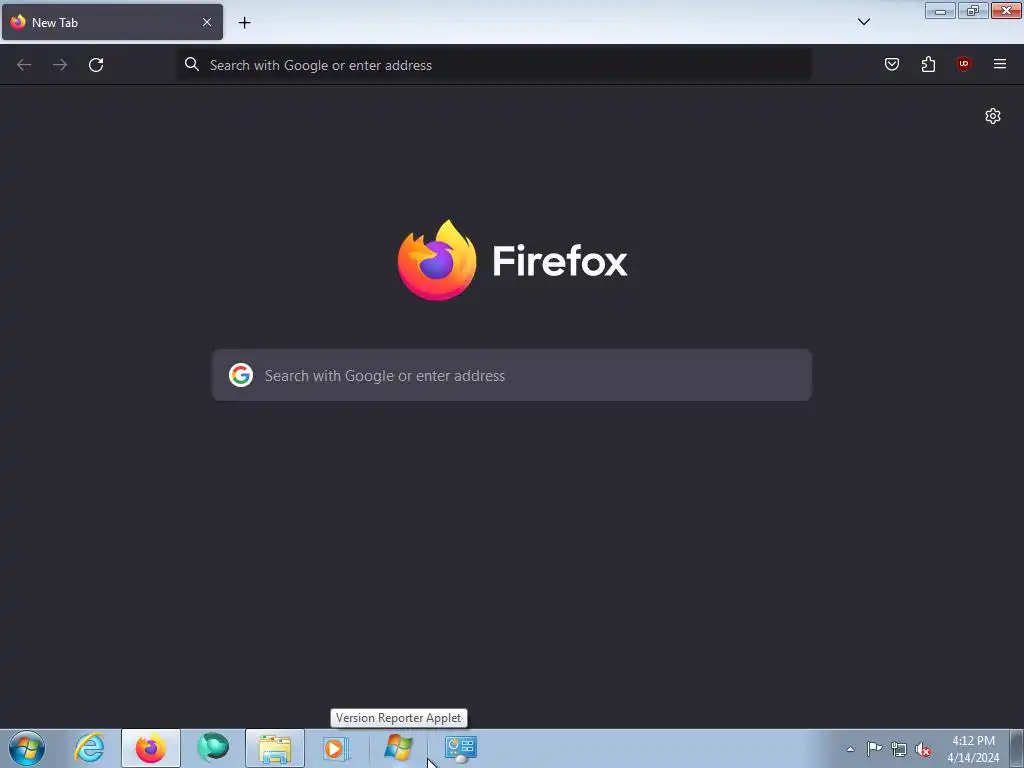Focus the top address bar
The image size is (1024, 768).
pyautogui.click(x=495, y=65)
